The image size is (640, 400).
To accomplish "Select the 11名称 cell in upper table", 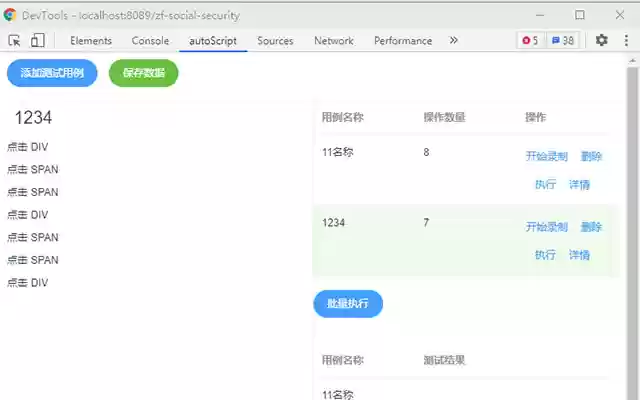I will coord(338,152).
